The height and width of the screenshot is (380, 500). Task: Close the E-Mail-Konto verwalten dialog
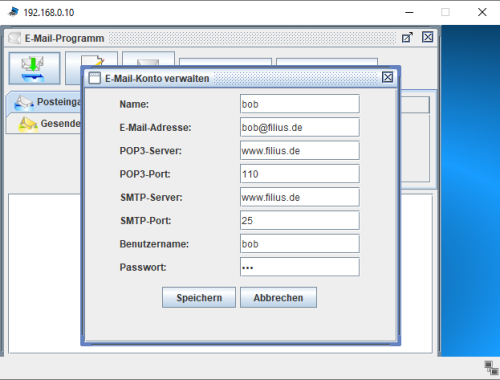click(x=387, y=77)
